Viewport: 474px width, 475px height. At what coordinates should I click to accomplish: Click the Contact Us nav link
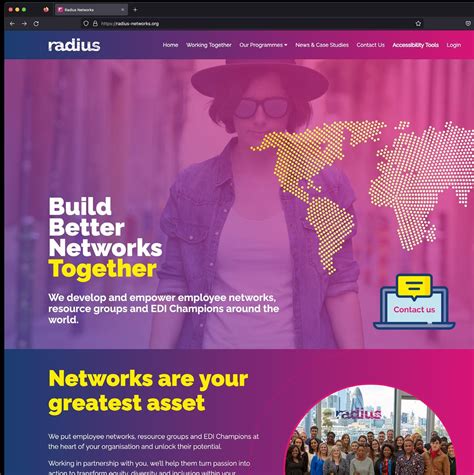click(370, 45)
